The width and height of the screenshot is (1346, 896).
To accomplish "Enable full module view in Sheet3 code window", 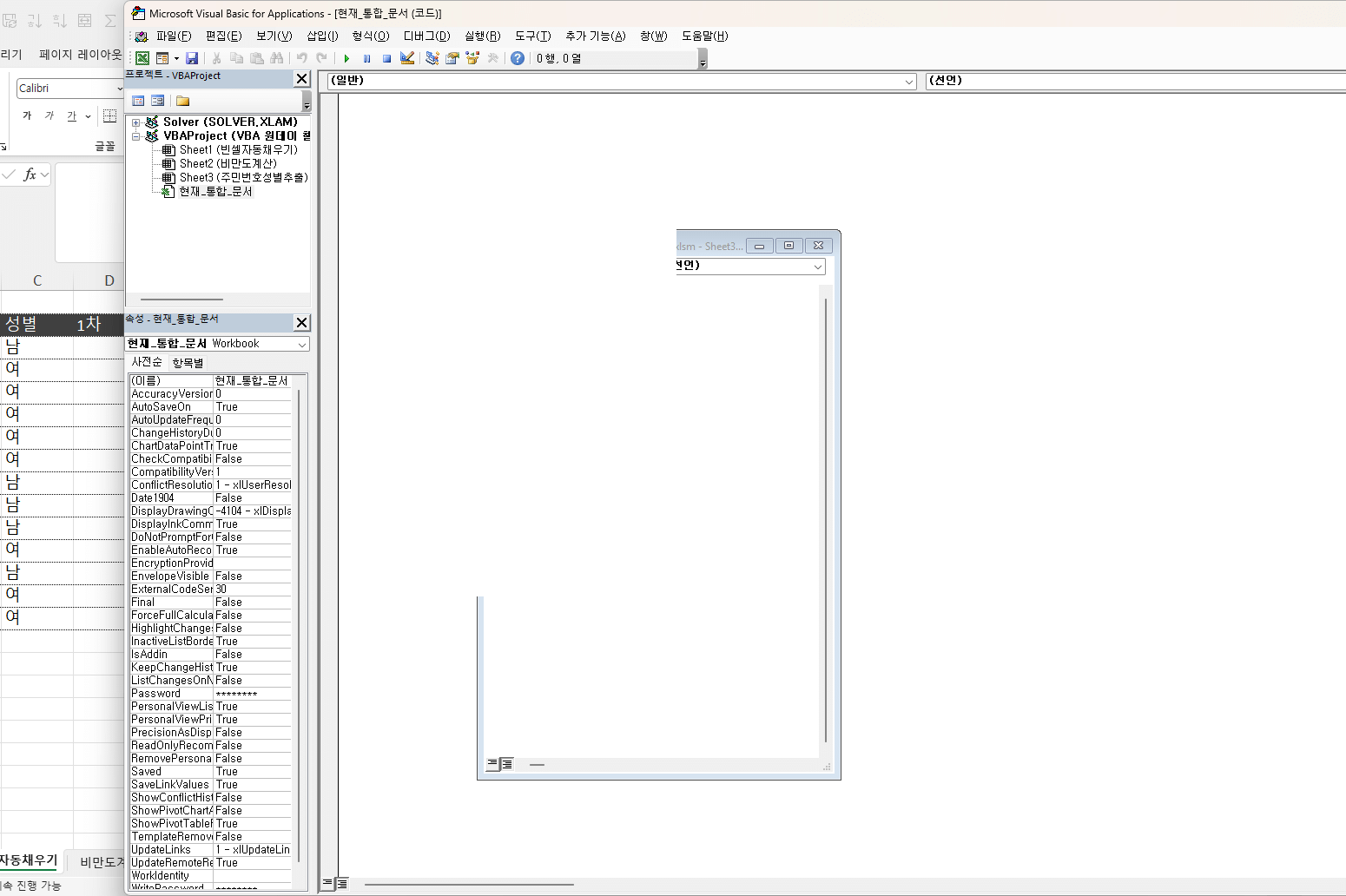I will [x=506, y=764].
